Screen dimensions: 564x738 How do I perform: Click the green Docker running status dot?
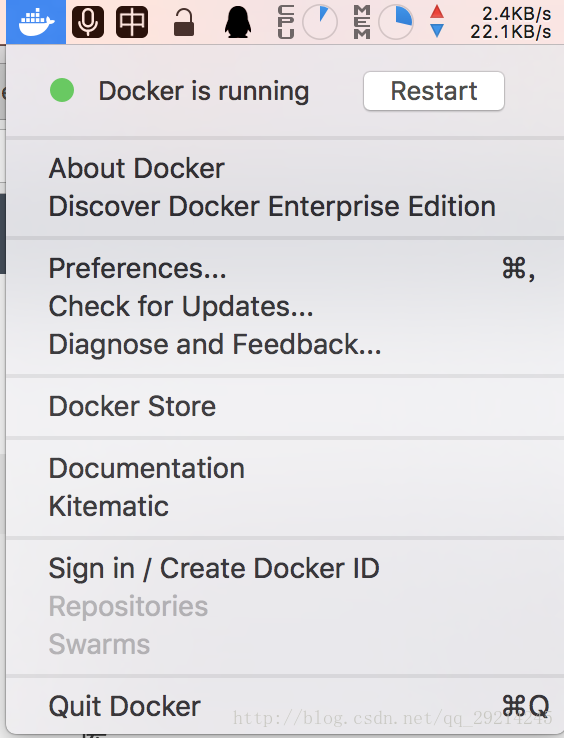(x=62, y=90)
